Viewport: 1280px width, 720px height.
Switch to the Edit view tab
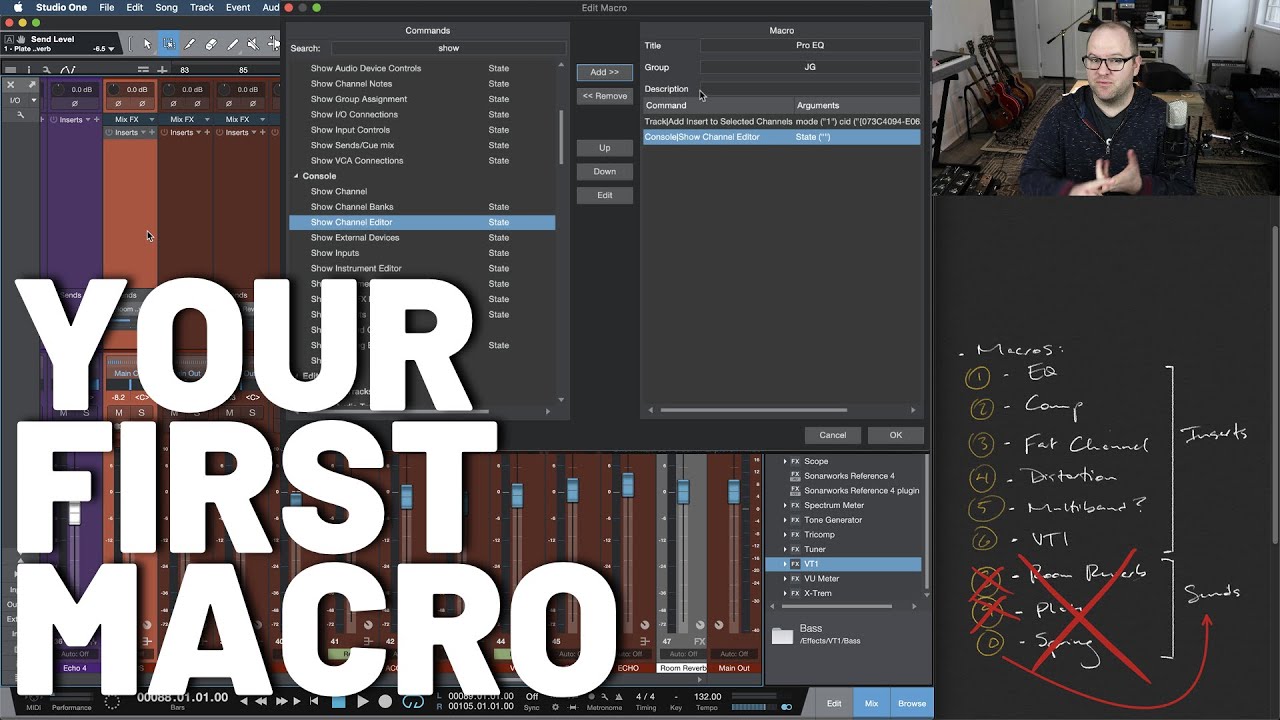833,703
